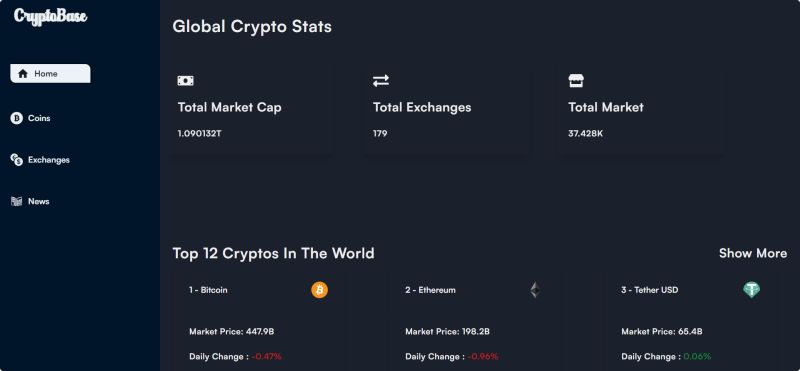800x371 pixels.
Task: Click the Ethereum diamond logo
Action: click(535, 290)
